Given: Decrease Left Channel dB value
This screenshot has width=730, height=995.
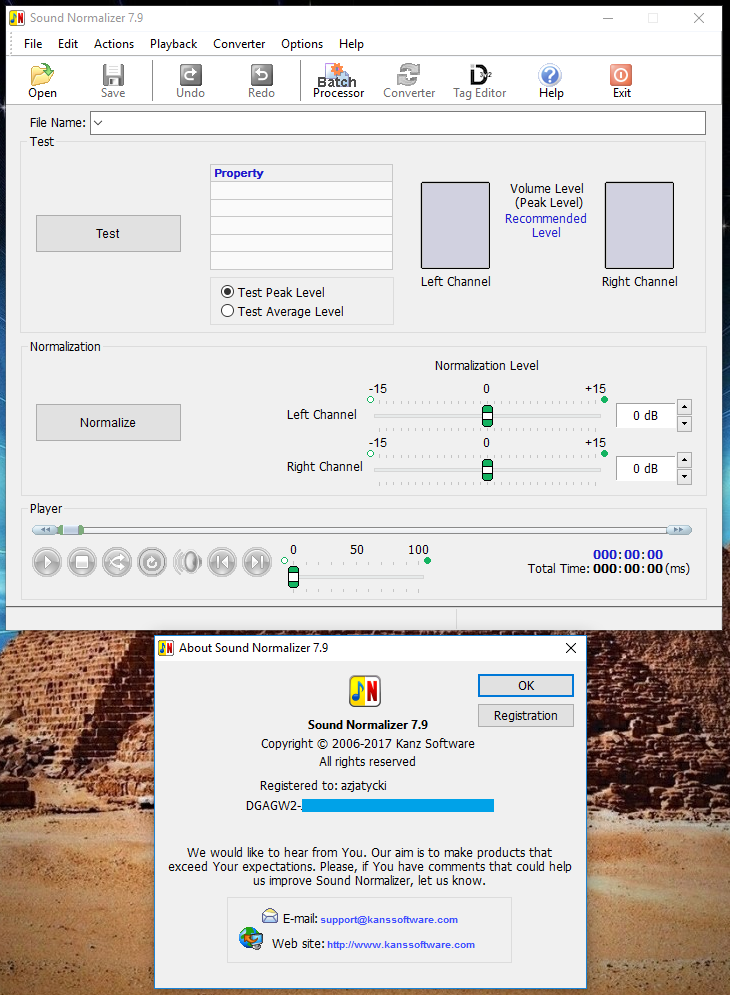Looking at the screenshot, I should (x=684, y=424).
